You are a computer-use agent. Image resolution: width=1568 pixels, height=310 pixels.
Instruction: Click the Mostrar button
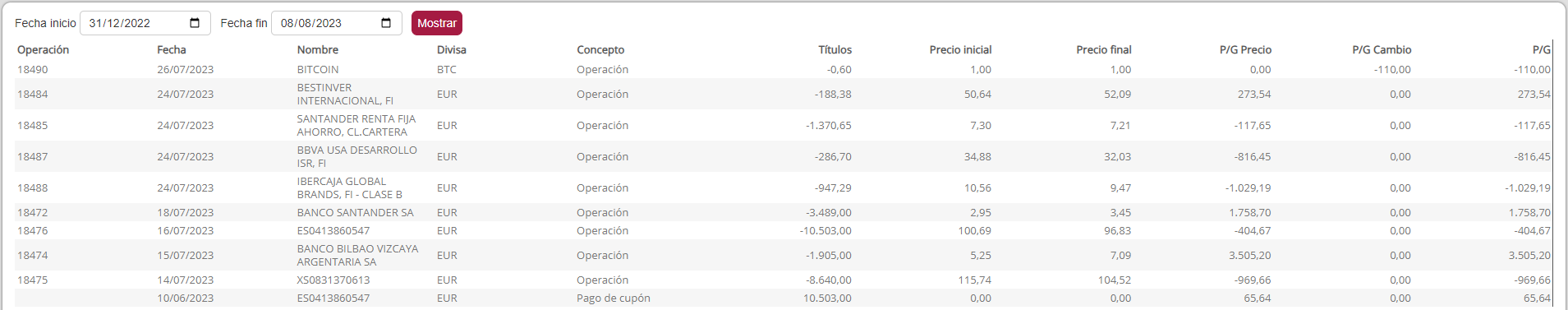437,23
